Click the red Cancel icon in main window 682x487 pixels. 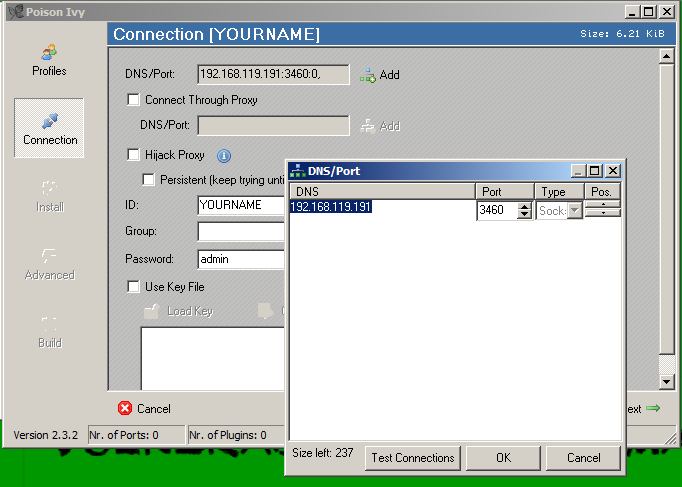125,408
